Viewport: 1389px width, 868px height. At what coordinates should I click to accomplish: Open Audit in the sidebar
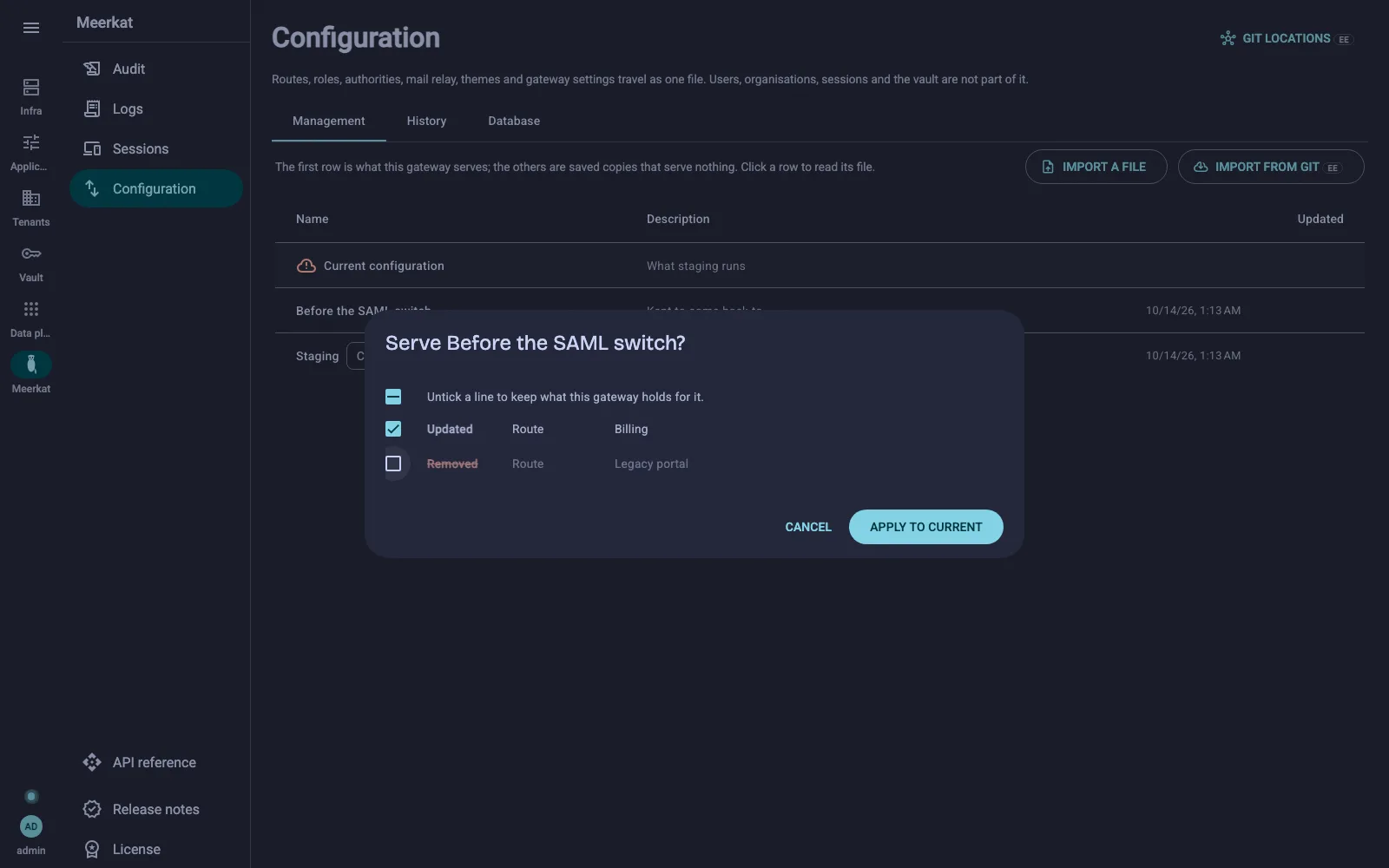coord(156,69)
